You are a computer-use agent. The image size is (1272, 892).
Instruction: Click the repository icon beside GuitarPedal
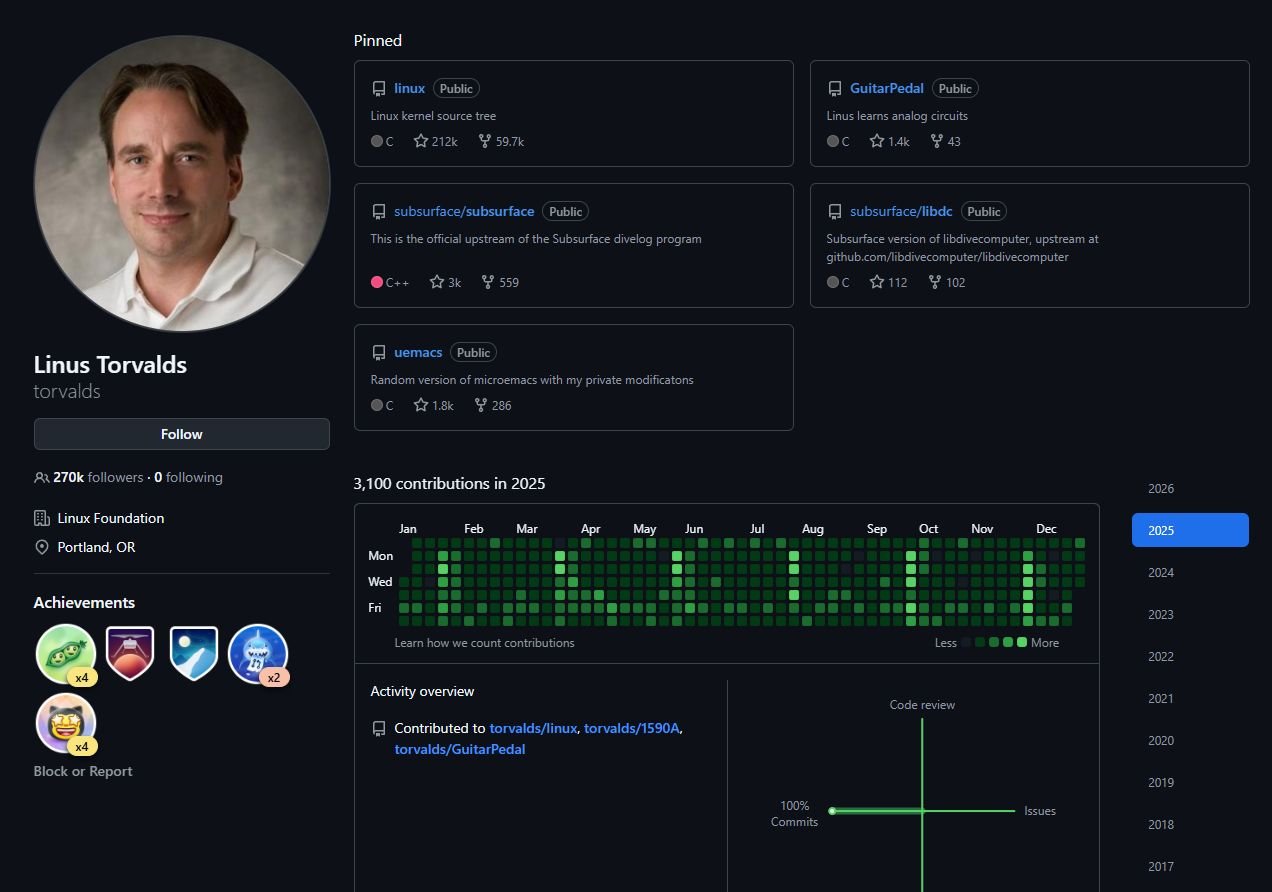click(x=835, y=89)
